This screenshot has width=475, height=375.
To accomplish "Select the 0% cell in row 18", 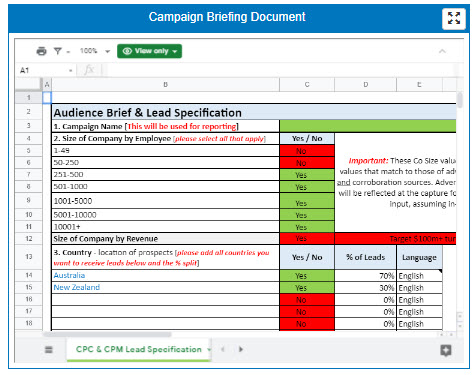I will click(x=365, y=324).
